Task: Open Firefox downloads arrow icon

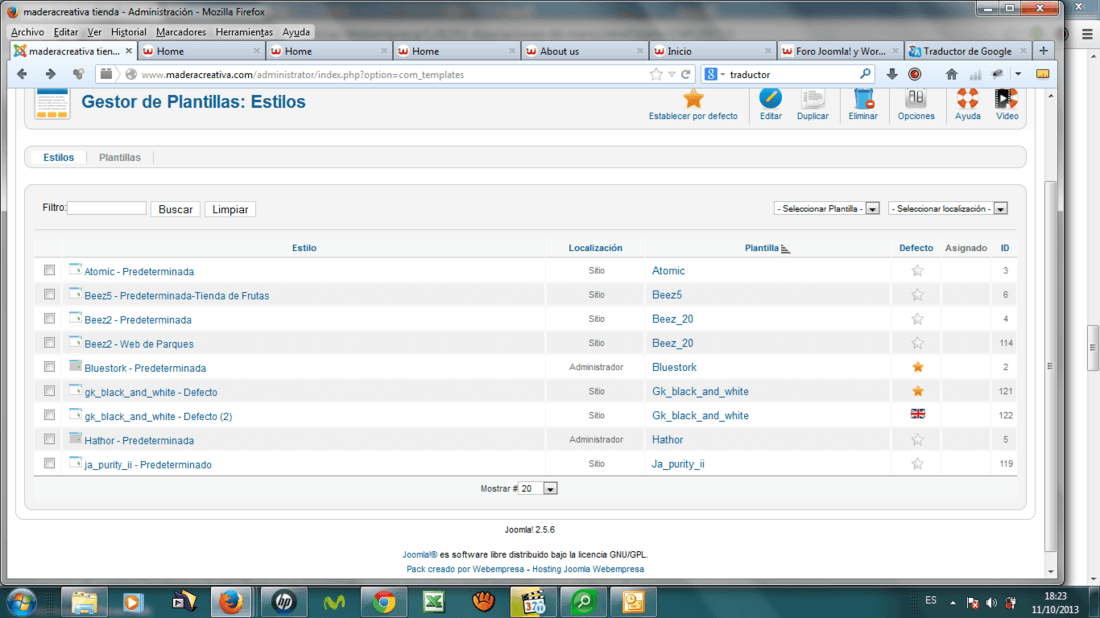Action: [892, 74]
